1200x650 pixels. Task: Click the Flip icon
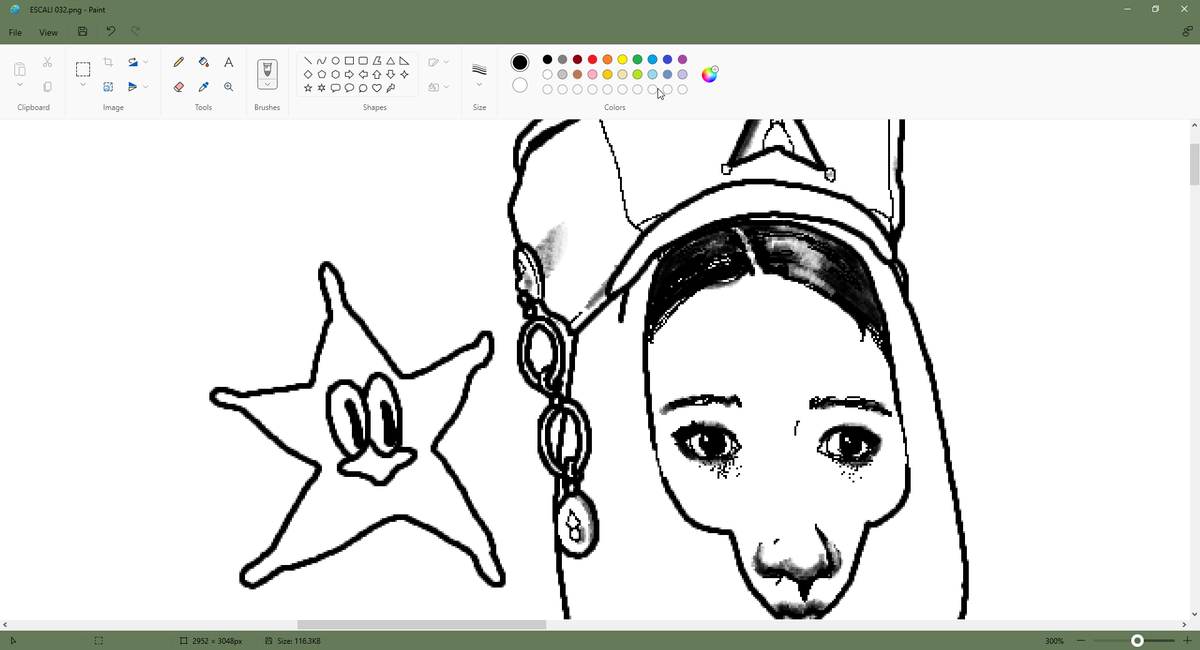[132, 87]
